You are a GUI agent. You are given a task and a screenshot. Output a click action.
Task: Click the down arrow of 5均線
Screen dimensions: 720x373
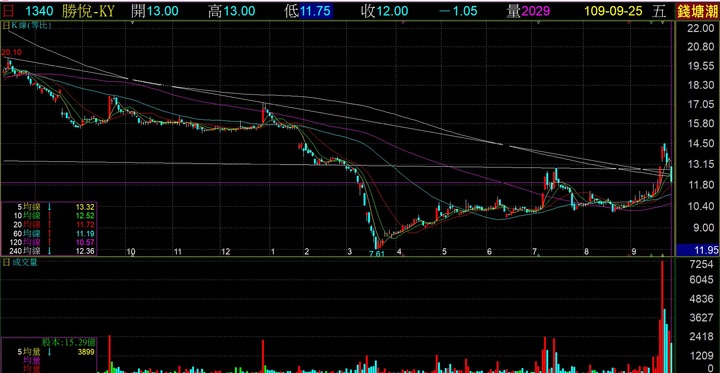tap(50, 206)
